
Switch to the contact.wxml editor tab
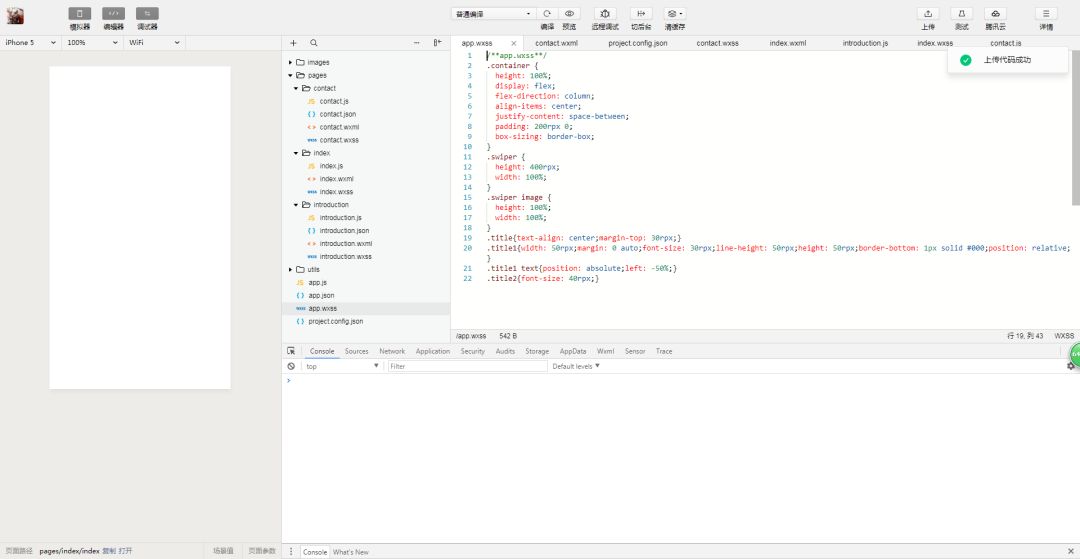pos(557,43)
